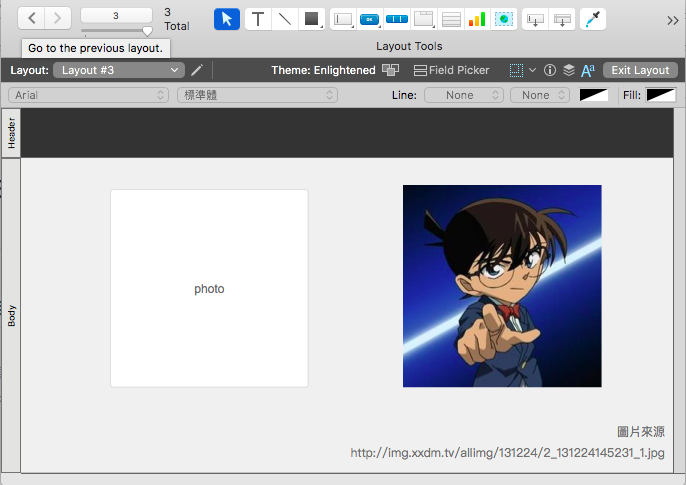Select the Tab Control tool
The image size is (686, 485).
(424, 19)
